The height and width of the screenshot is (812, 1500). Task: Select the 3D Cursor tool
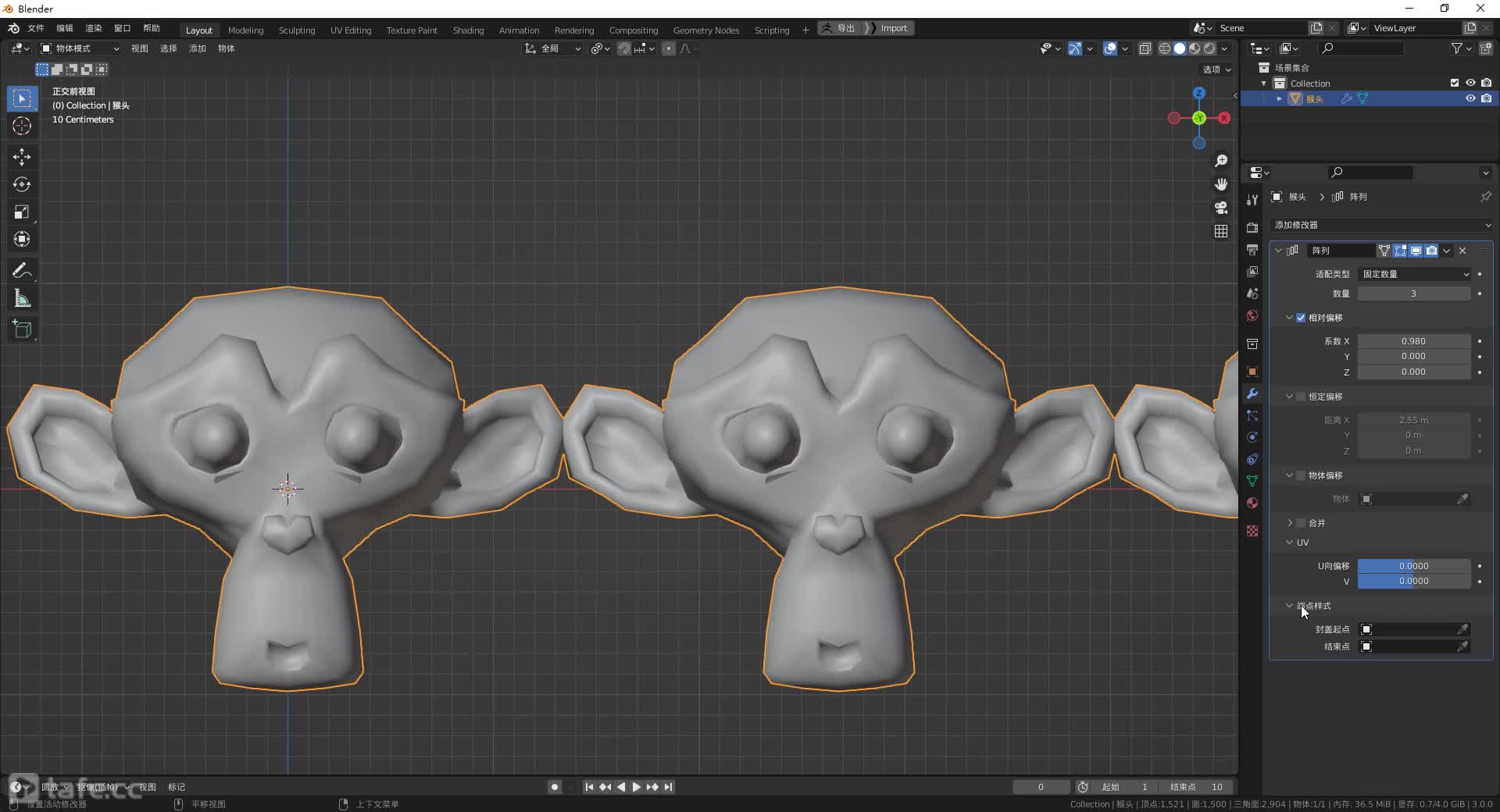point(22,126)
